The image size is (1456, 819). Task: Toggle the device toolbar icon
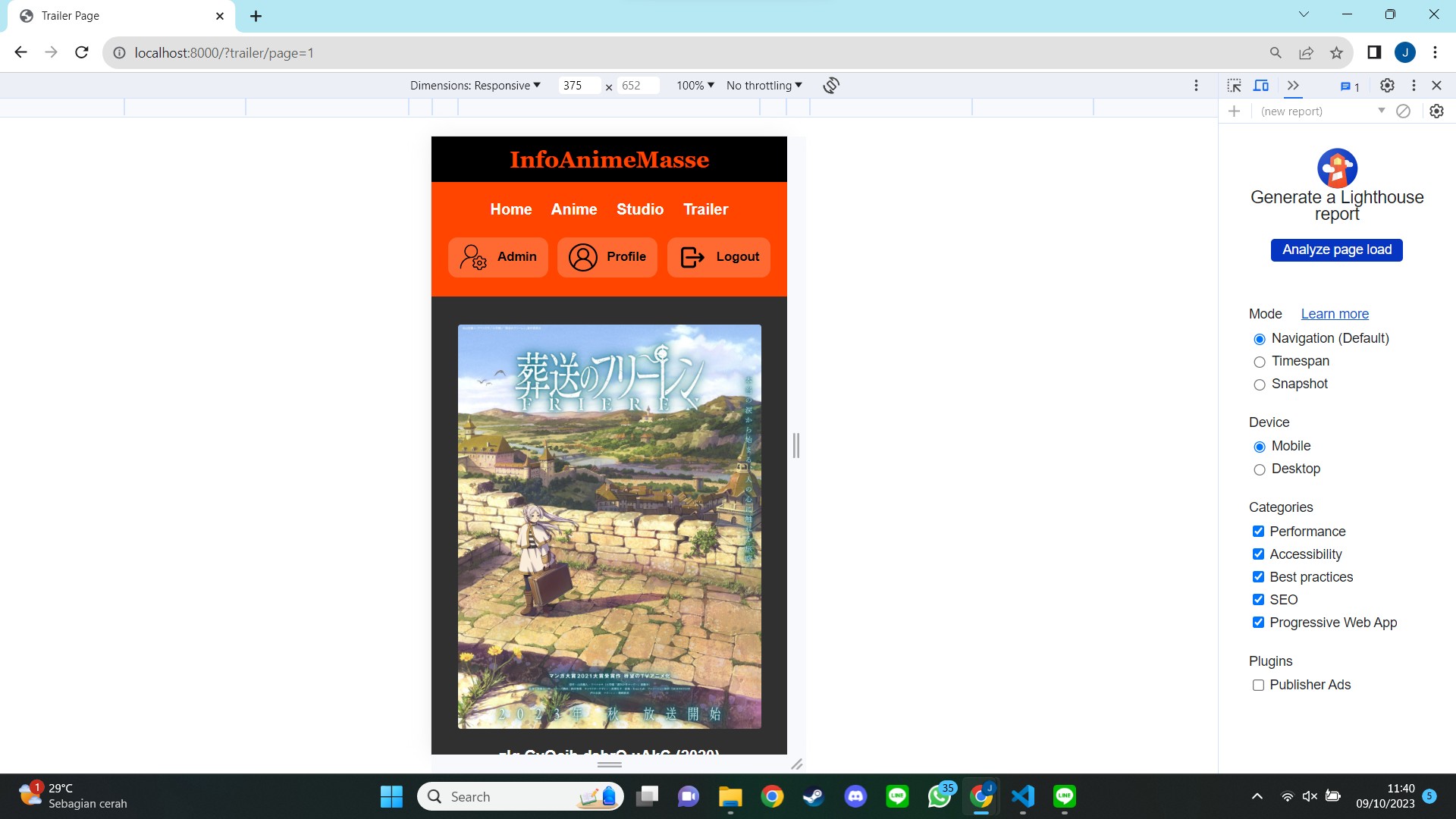click(1261, 86)
